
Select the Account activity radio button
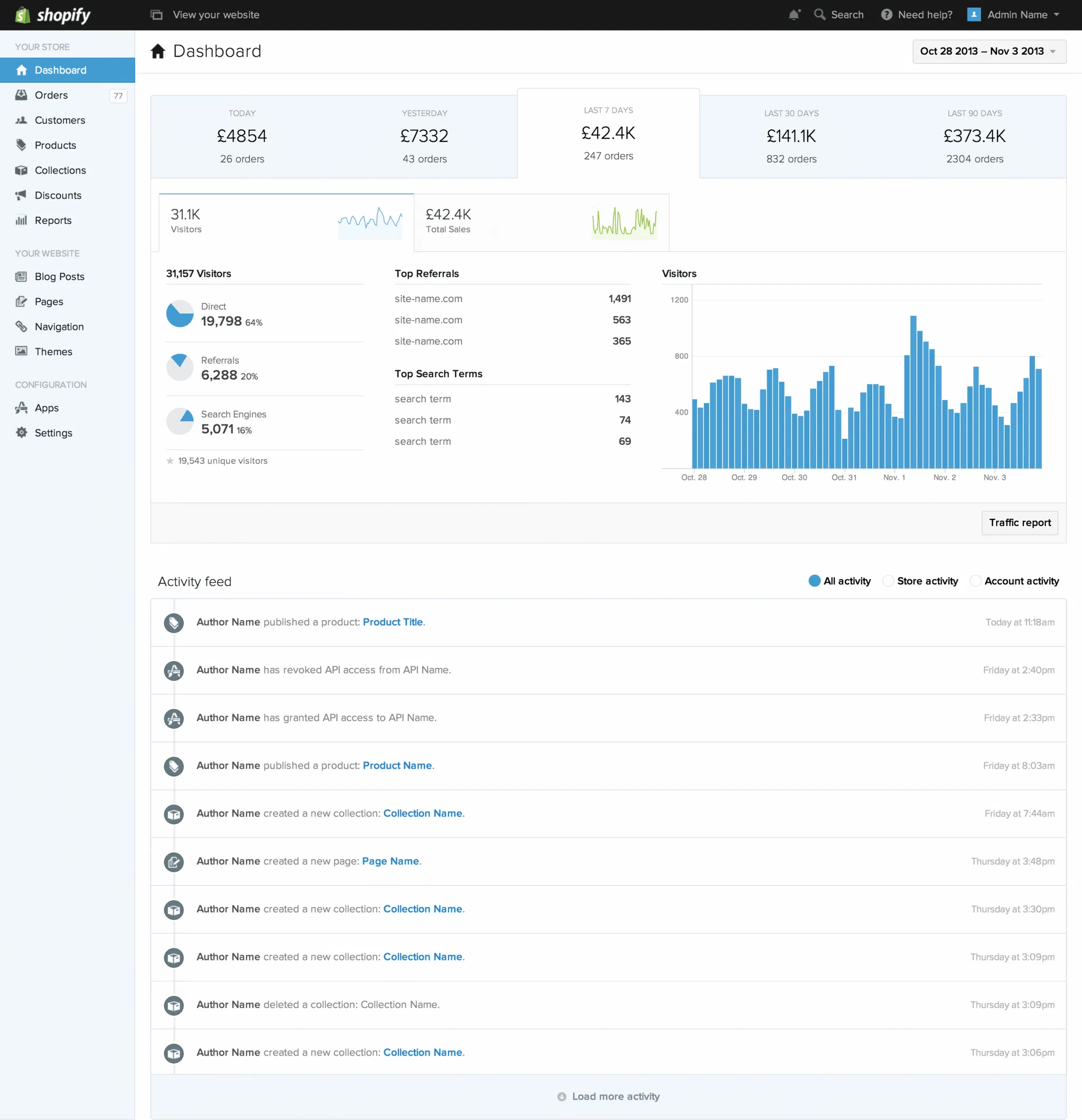tap(975, 581)
